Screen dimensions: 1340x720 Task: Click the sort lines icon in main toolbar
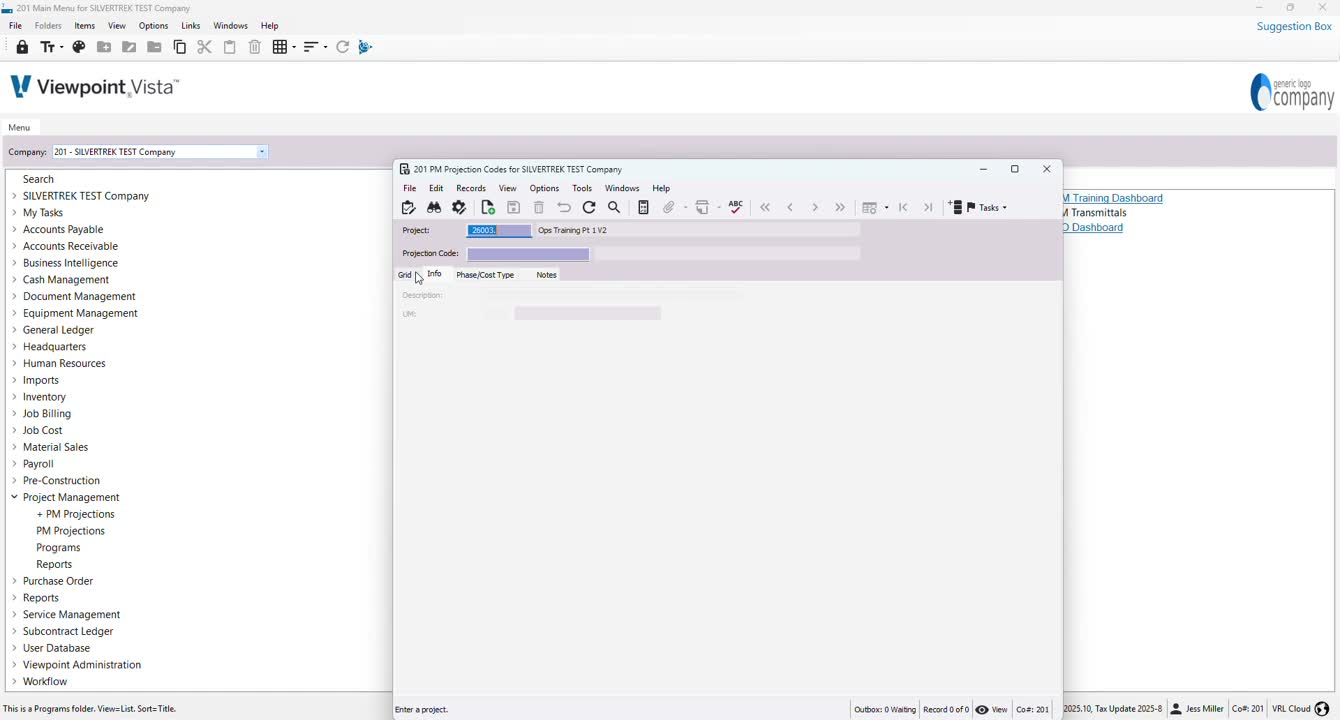[x=311, y=47]
